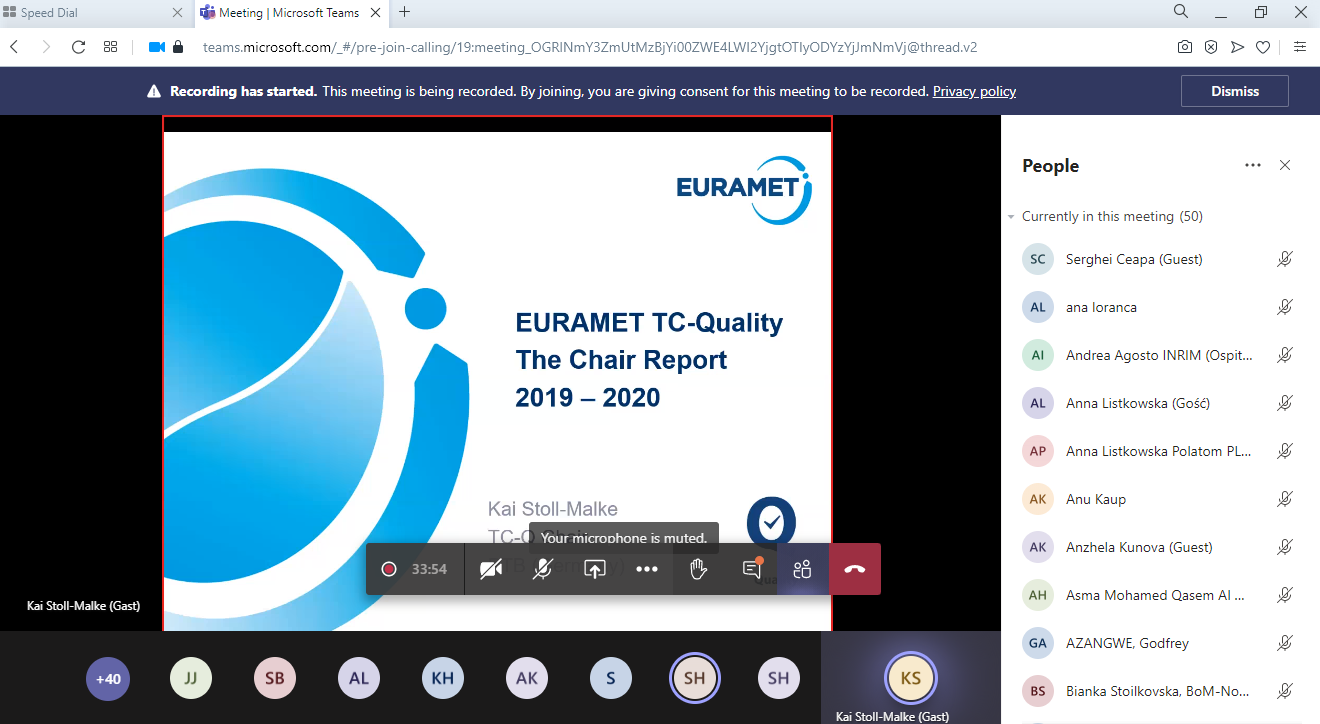This screenshot has height=724, width=1320.
Task: Click the browser snapshot camera icon
Action: point(1184,46)
